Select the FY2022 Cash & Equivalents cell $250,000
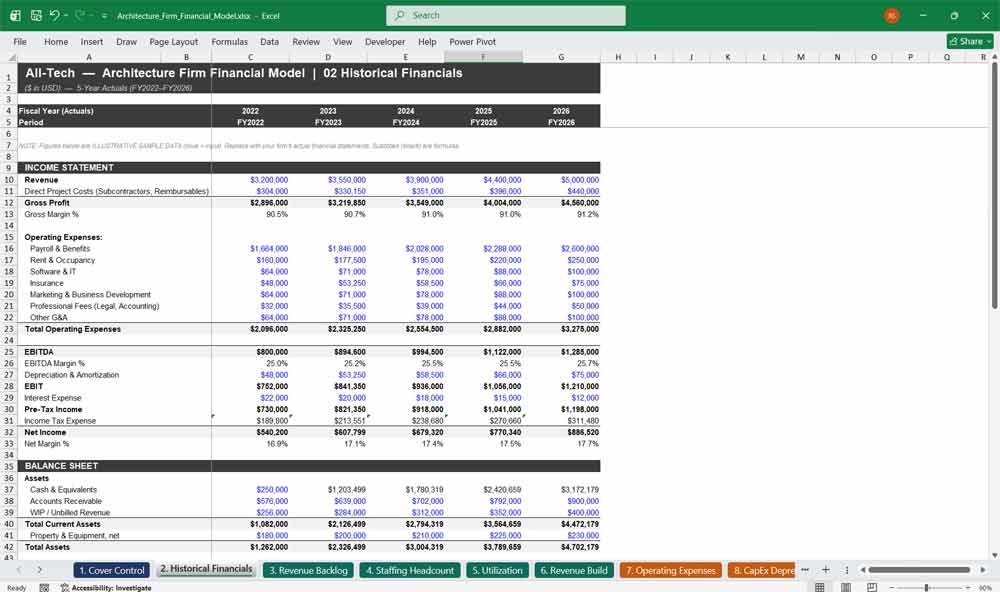 click(x=250, y=490)
